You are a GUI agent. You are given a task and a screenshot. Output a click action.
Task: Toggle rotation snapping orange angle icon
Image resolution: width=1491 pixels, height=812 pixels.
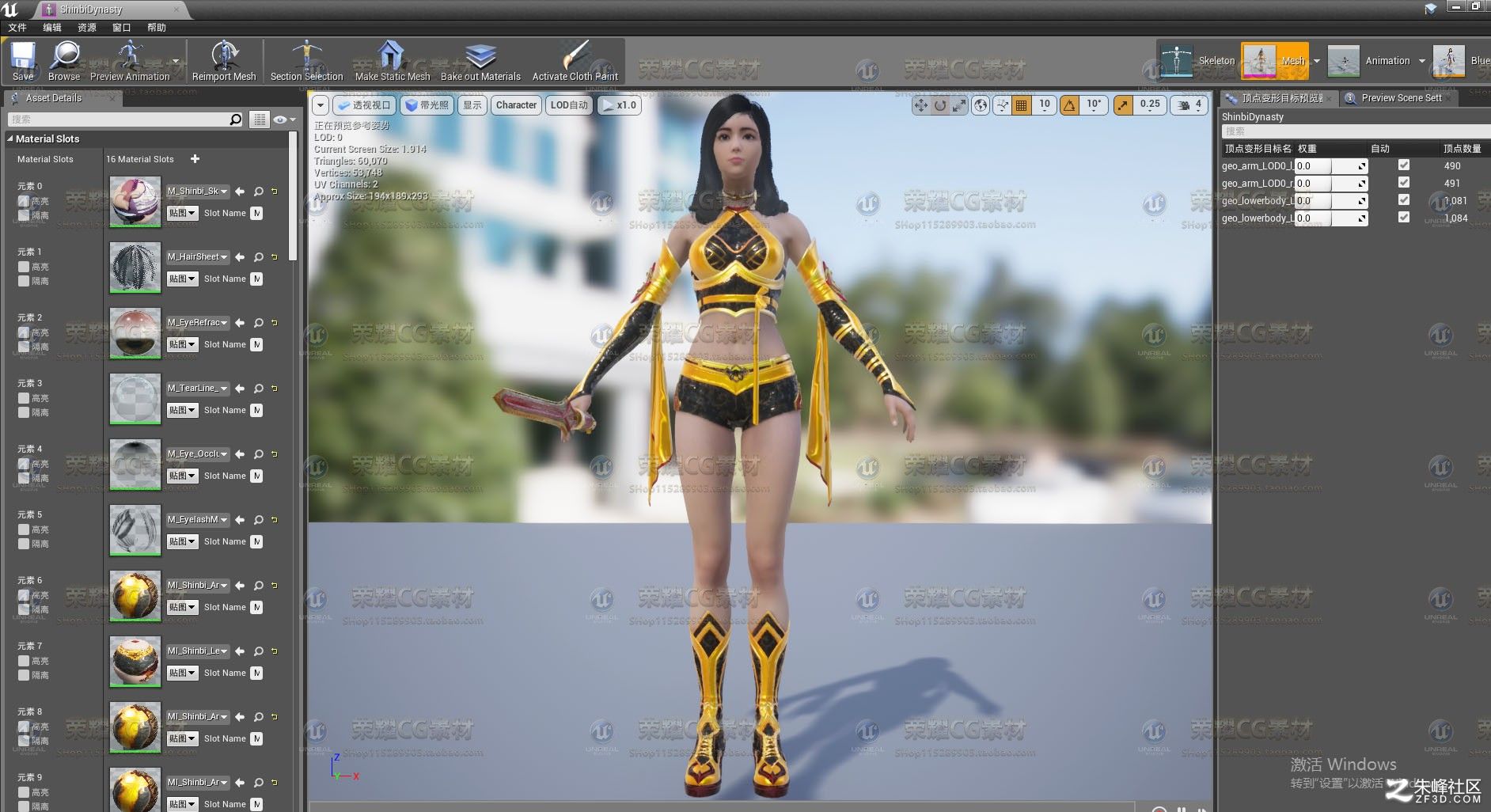(1069, 105)
